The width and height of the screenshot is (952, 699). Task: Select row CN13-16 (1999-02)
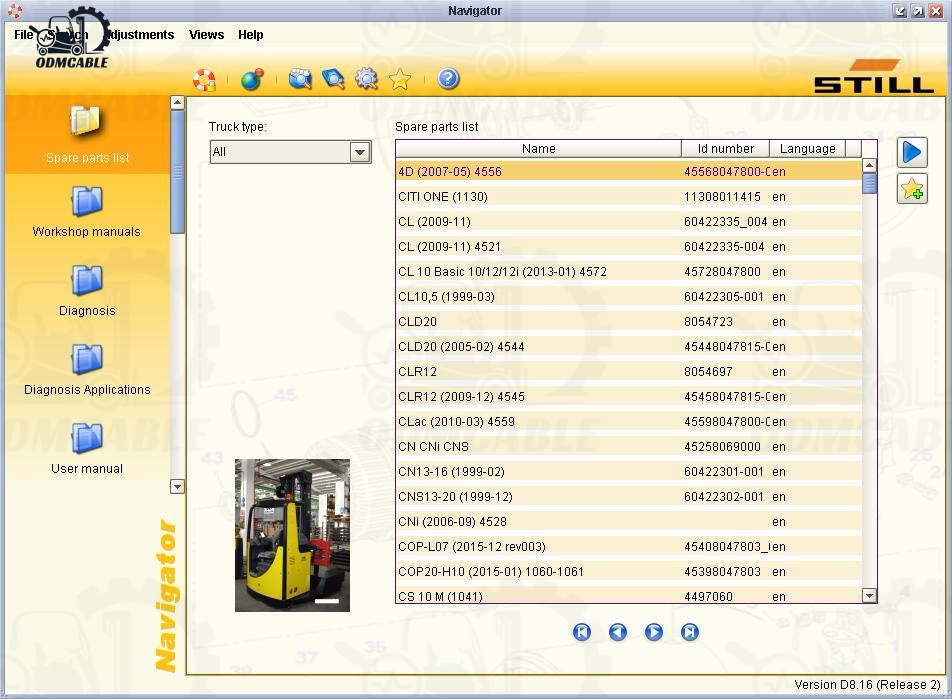(628, 471)
